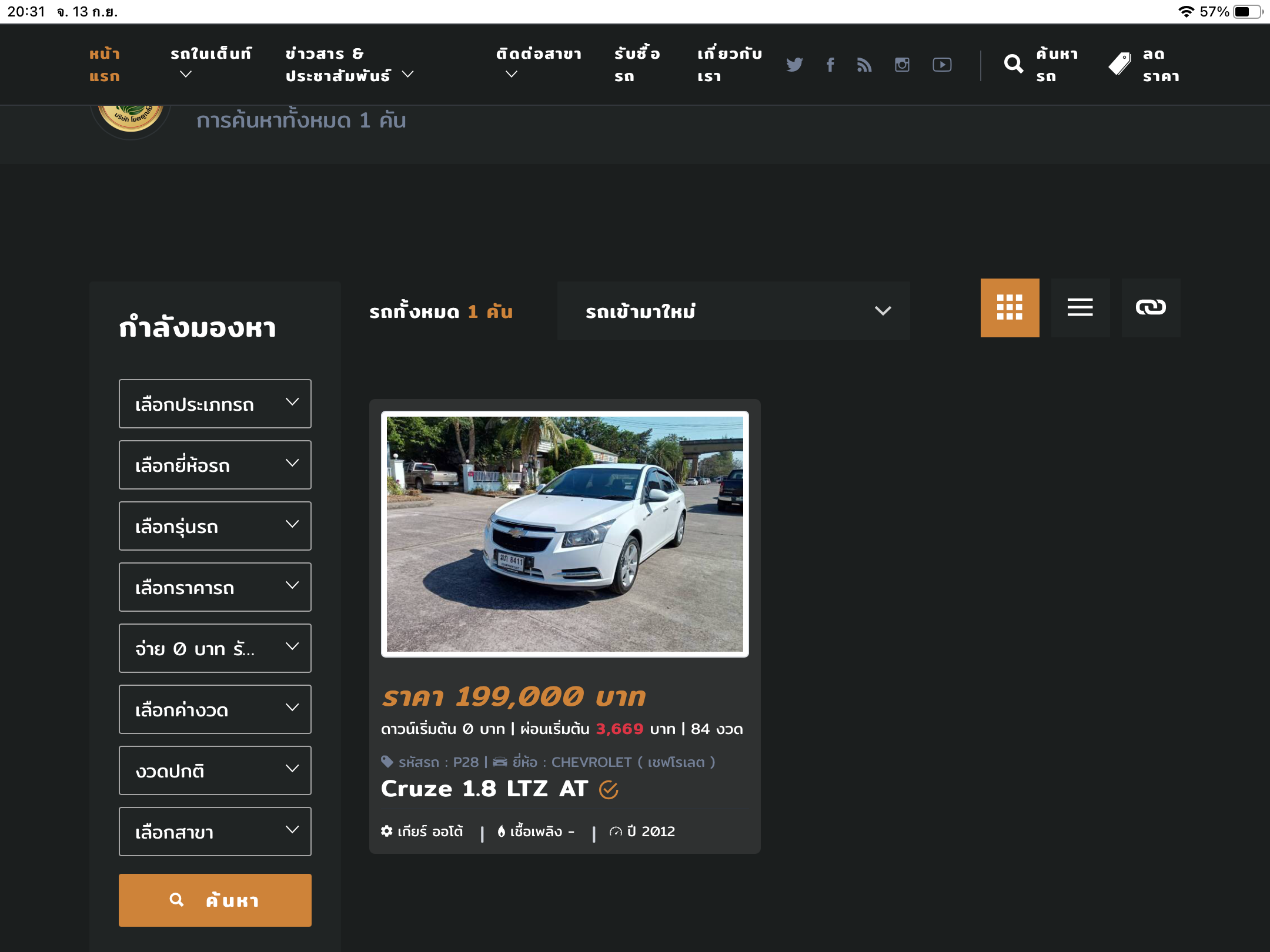
Task: Go to หน้าแรก home menu
Action: click(105, 65)
